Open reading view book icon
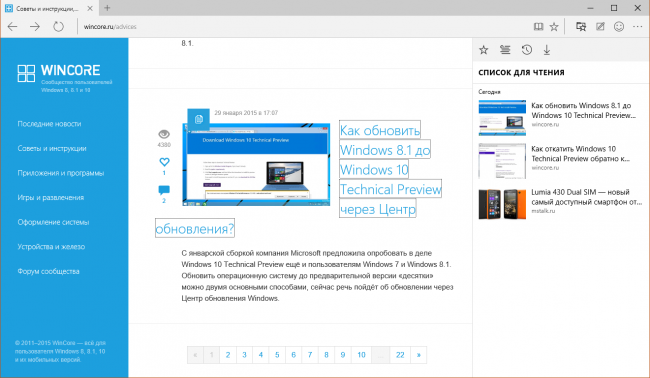 (x=538, y=27)
